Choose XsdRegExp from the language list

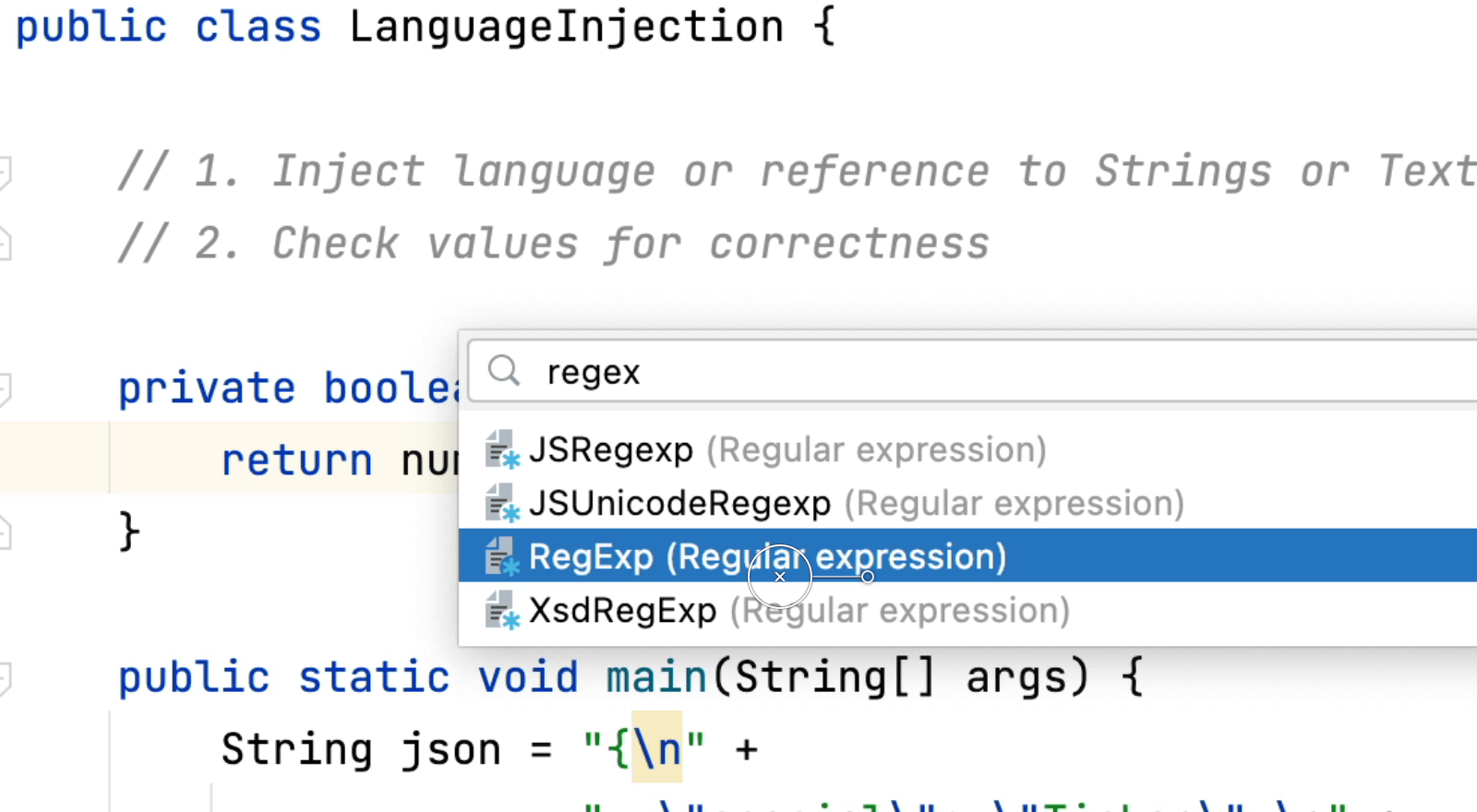pos(622,611)
